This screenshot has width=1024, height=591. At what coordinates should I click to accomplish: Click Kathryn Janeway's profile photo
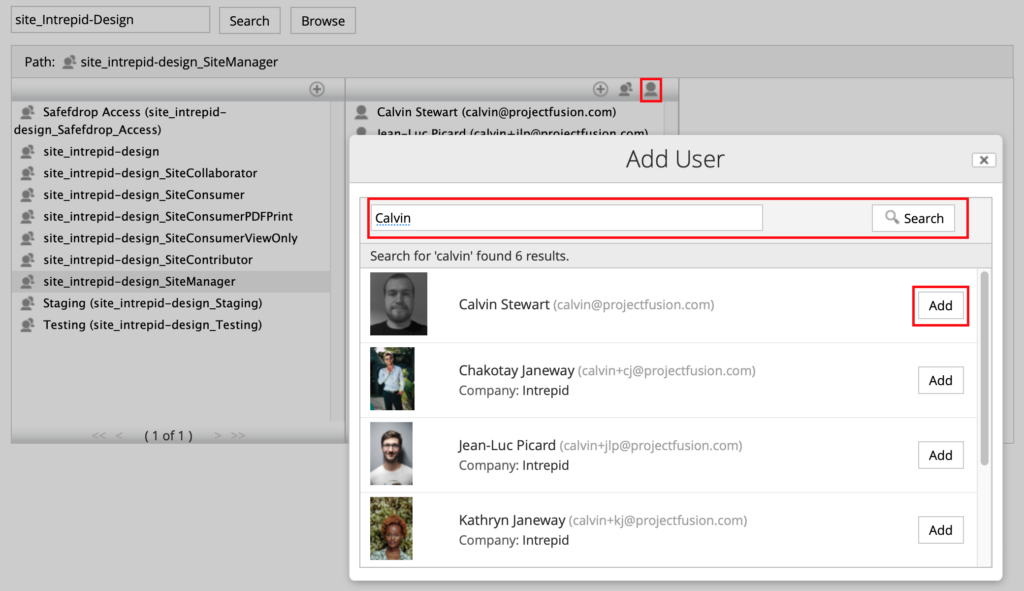392,530
